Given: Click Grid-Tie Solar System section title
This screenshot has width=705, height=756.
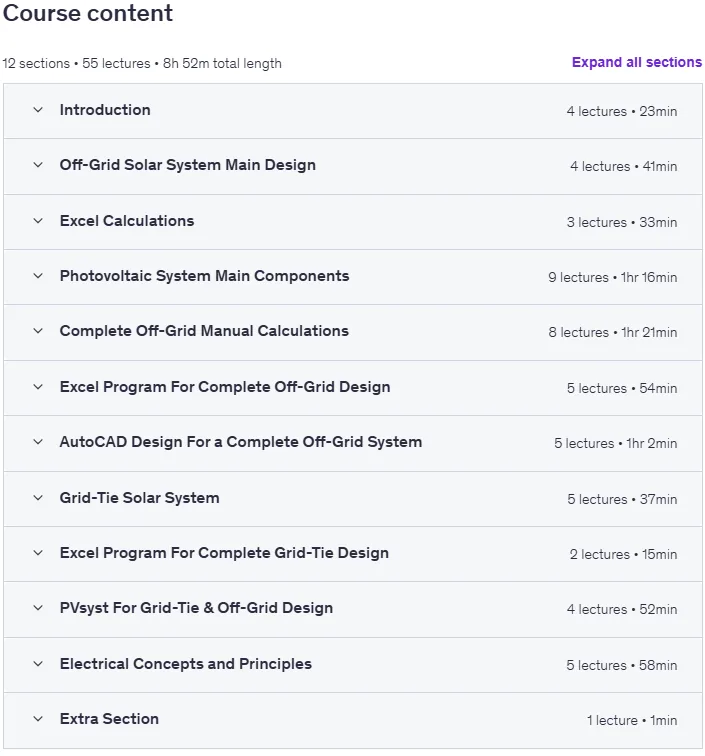Looking at the screenshot, I should coord(139,498).
